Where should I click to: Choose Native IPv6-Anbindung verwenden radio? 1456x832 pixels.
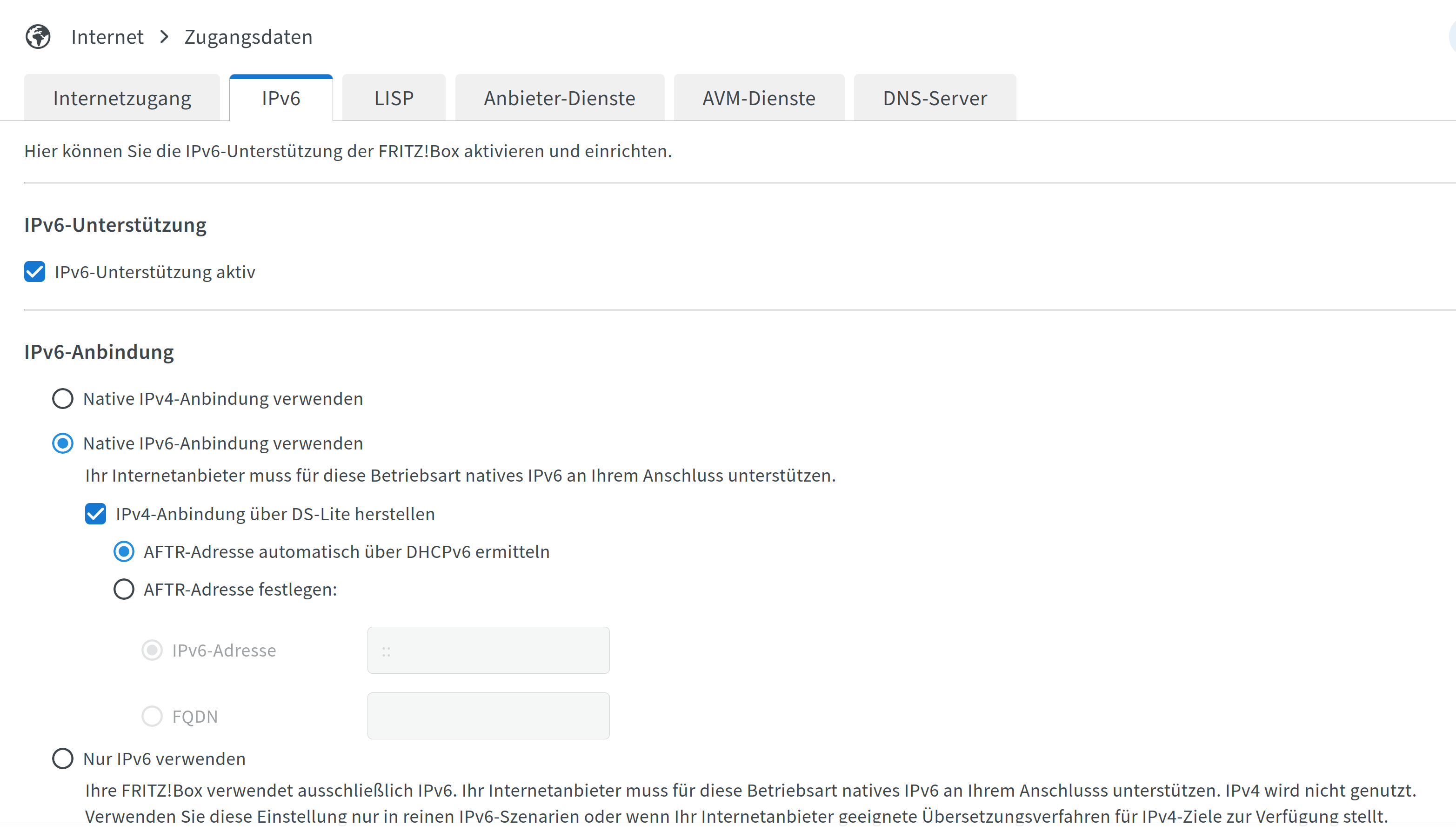(x=63, y=443)
